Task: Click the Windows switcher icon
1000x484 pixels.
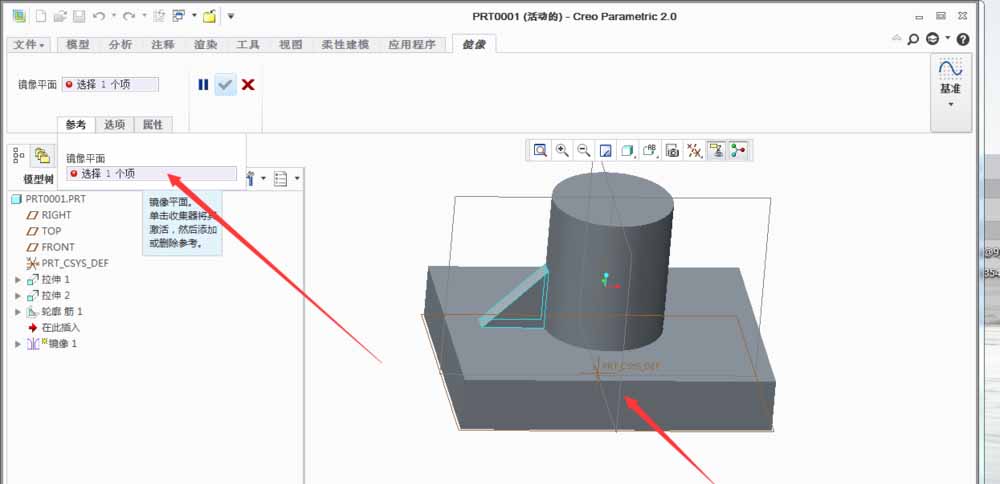Action: coord(179,16)
